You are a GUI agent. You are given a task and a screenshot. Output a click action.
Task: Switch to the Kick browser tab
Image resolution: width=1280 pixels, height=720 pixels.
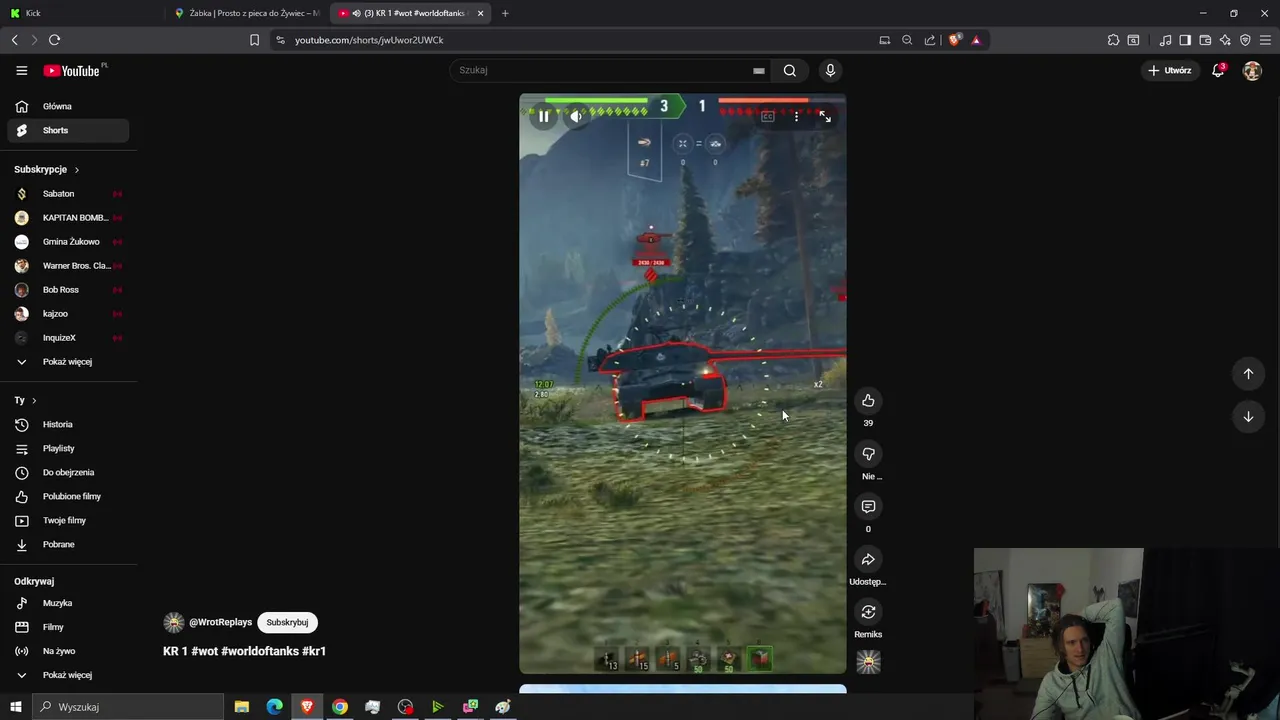click(82, 13)
